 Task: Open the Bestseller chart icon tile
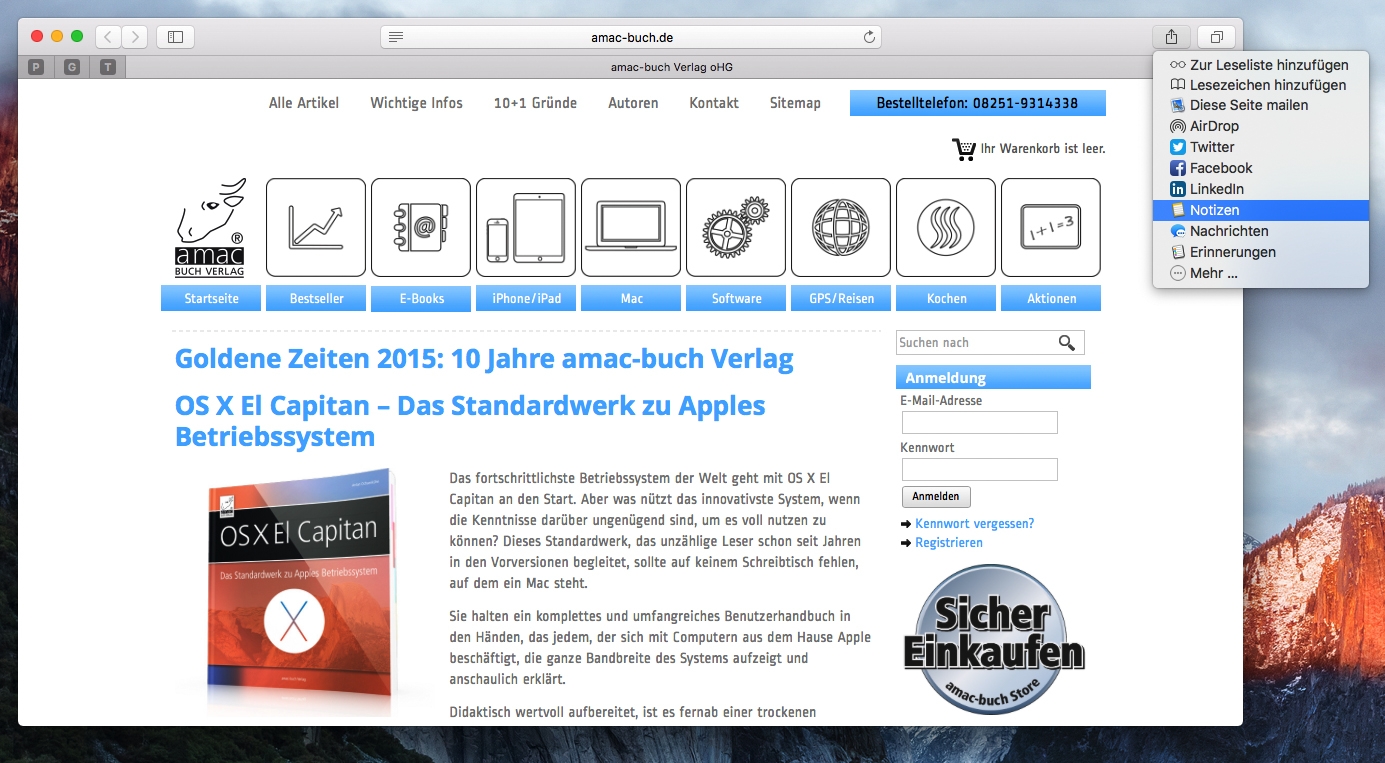(x=316, y=227)
